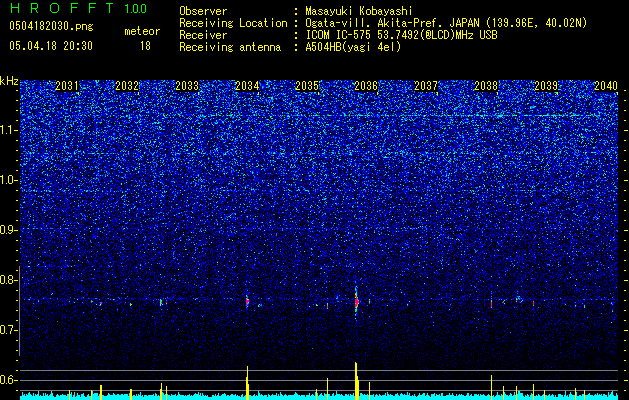Click the HROFFT title text

click(x=62, y=8)
